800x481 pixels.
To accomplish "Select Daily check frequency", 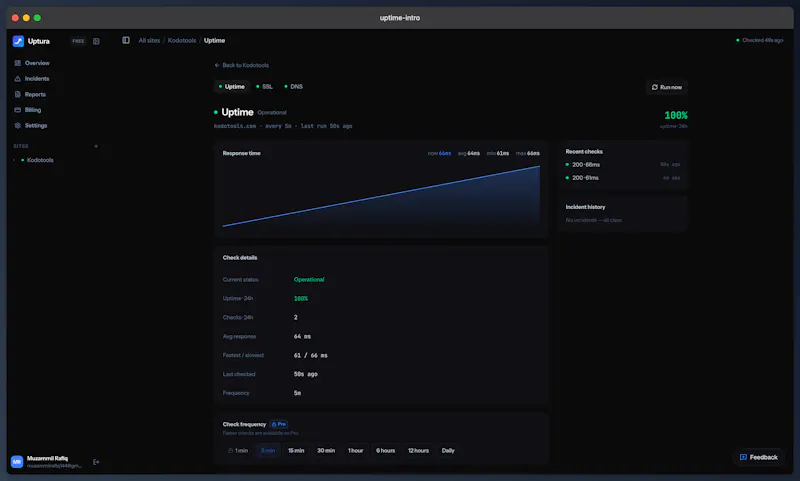I will (448, 451).
